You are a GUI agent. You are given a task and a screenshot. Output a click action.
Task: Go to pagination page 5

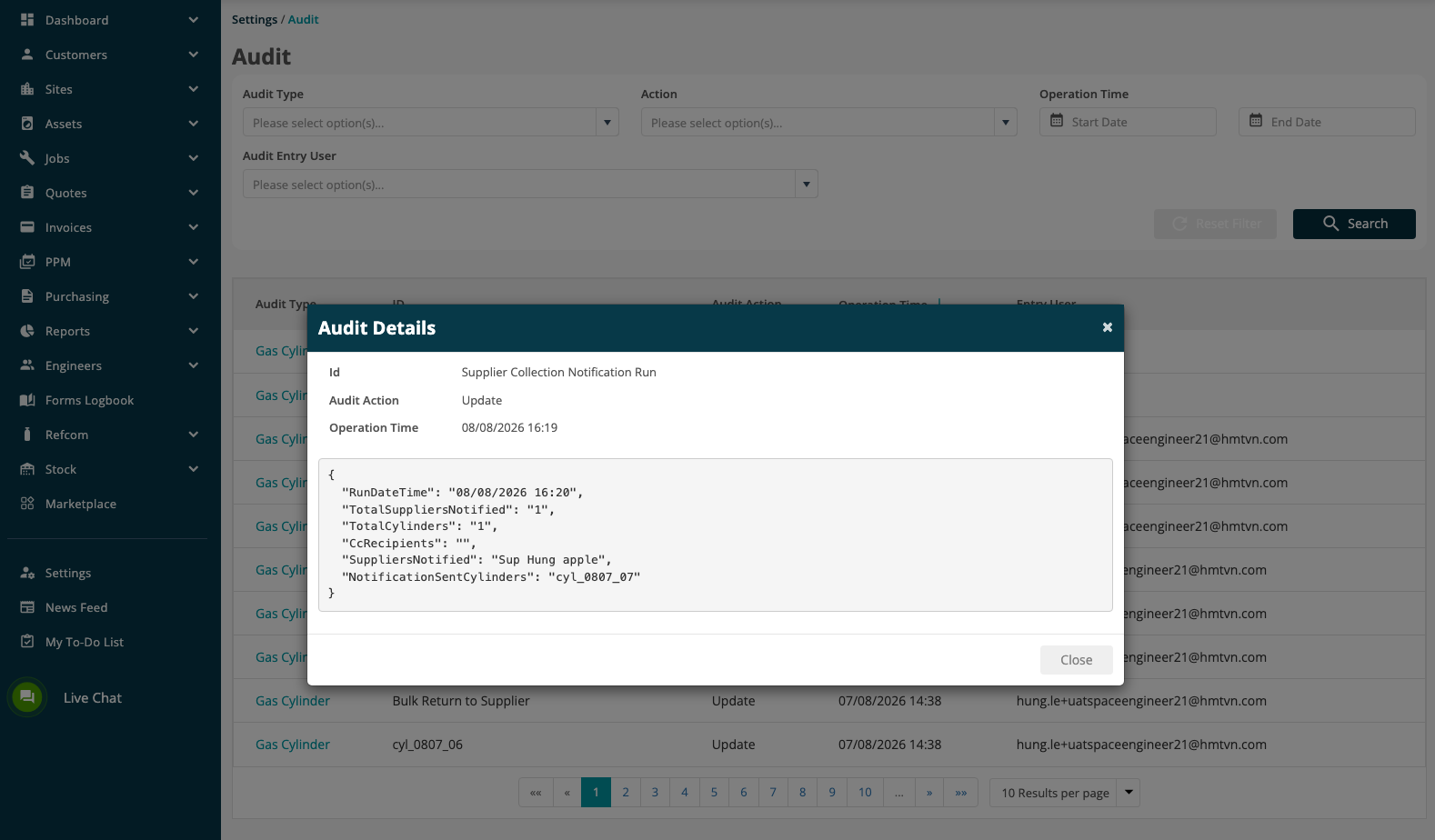(714, 792)
